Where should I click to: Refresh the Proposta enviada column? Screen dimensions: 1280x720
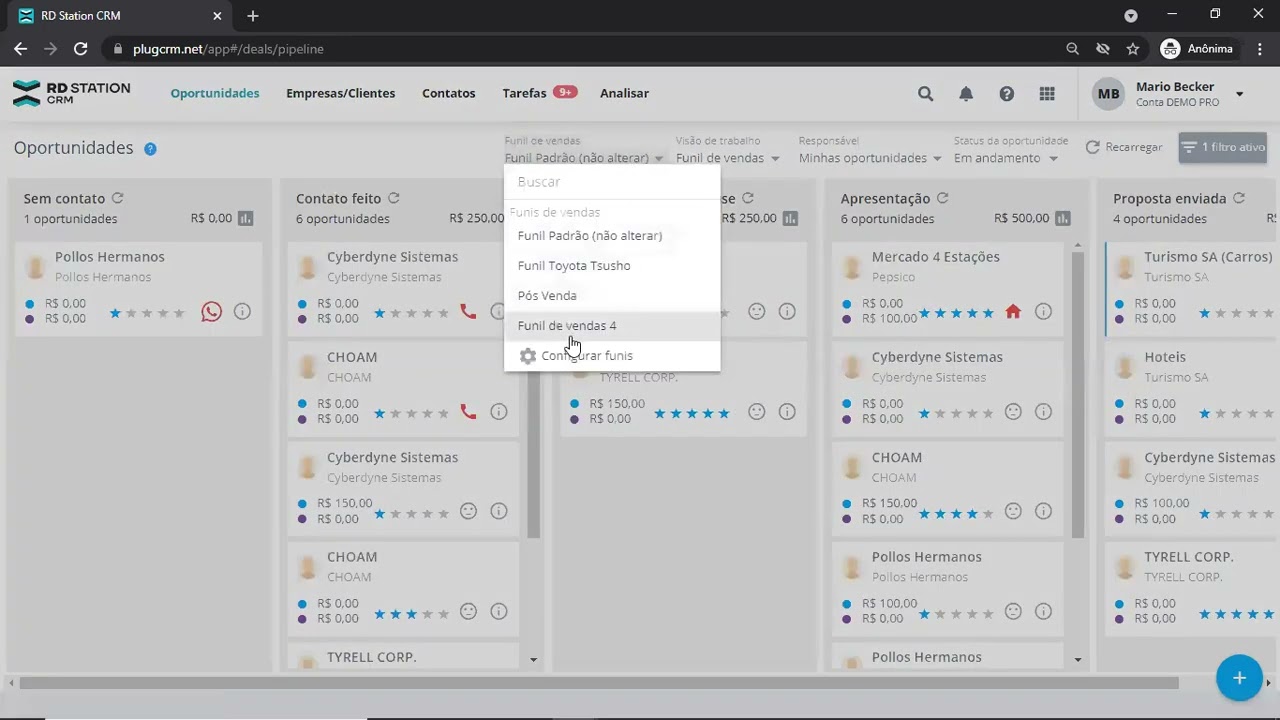point(1239,198)
